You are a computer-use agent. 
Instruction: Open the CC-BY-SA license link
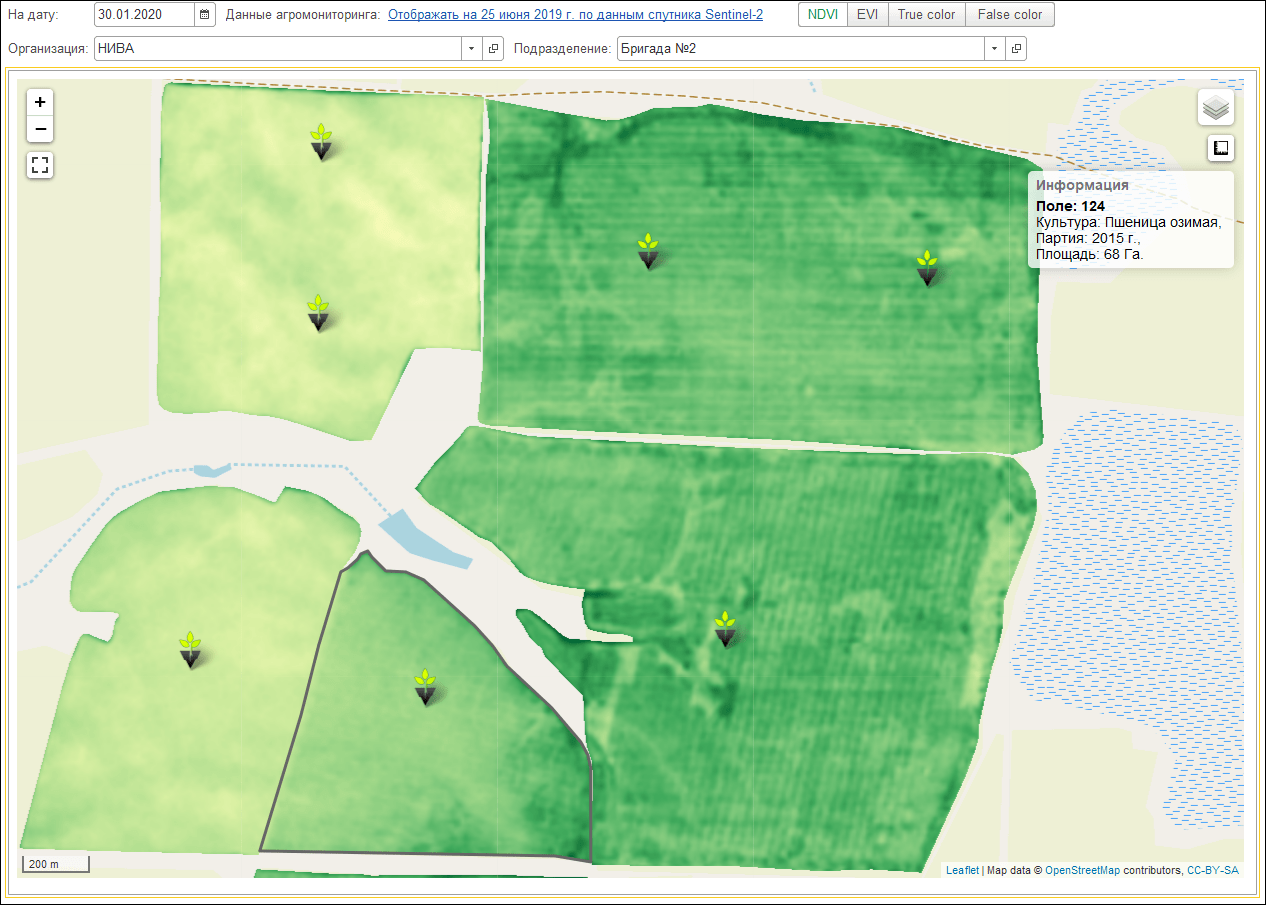1212,870
